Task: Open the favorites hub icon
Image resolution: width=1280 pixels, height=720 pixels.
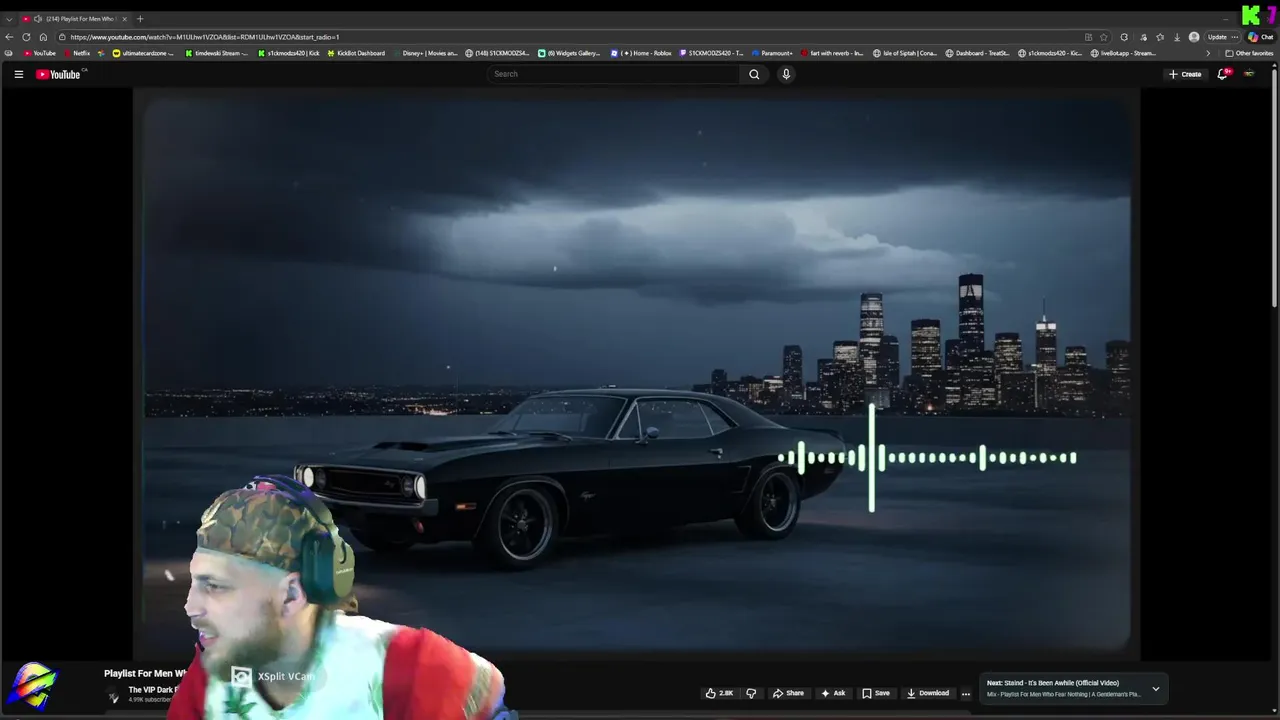Action: click(1160, 37)
